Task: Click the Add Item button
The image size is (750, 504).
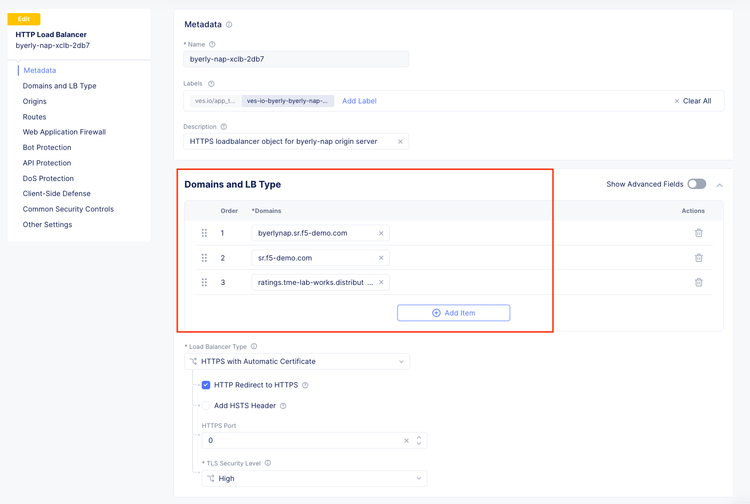Action: (453, 313)
